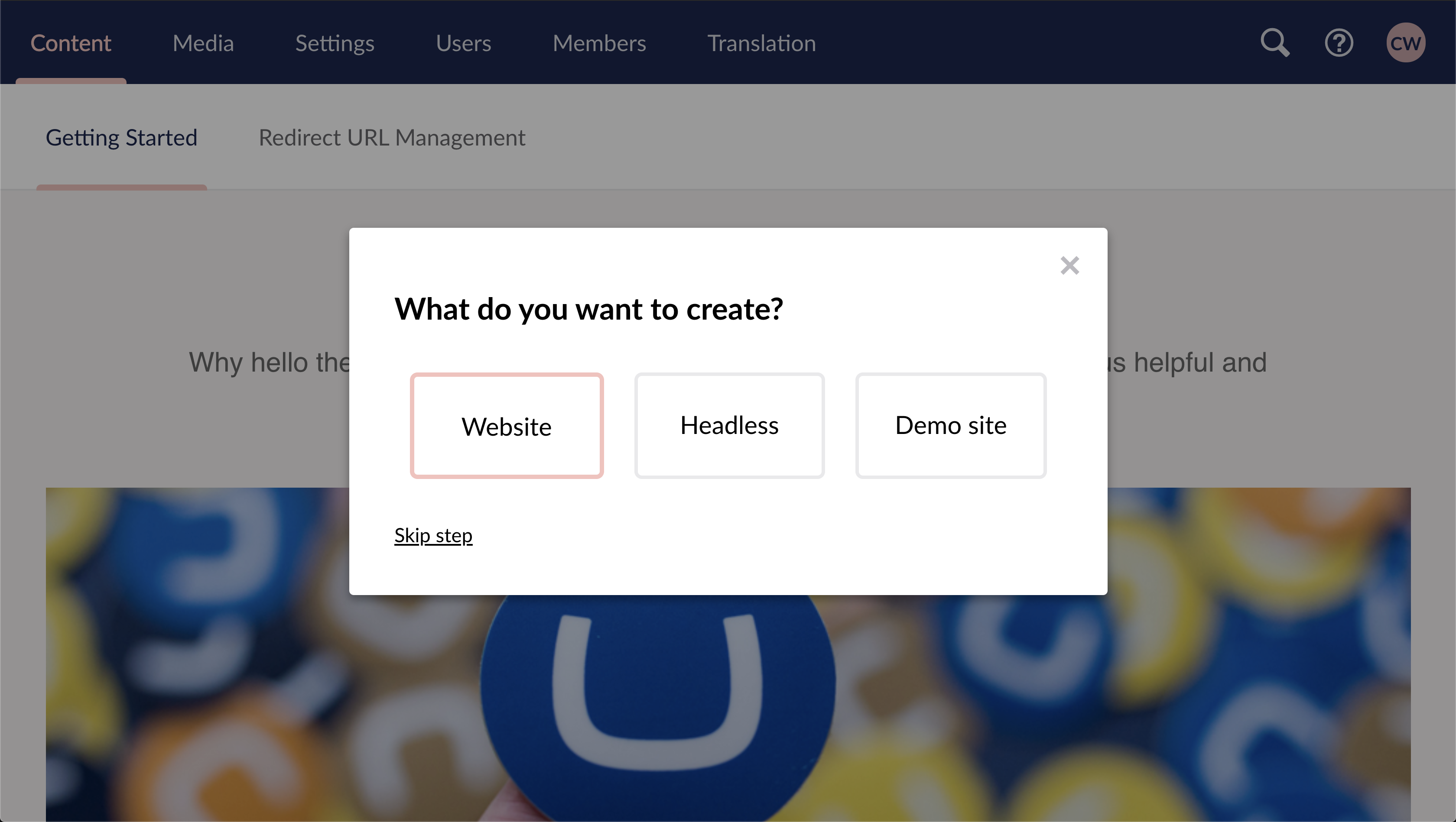1456x822 pixels.
Task: Choose the Headless option
Action: pyautogui.click(x=729, y=425)
